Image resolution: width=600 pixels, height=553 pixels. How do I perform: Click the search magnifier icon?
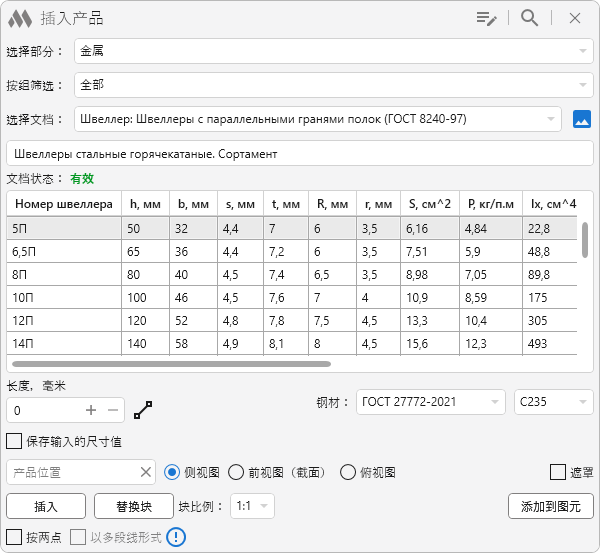(530, 18)
